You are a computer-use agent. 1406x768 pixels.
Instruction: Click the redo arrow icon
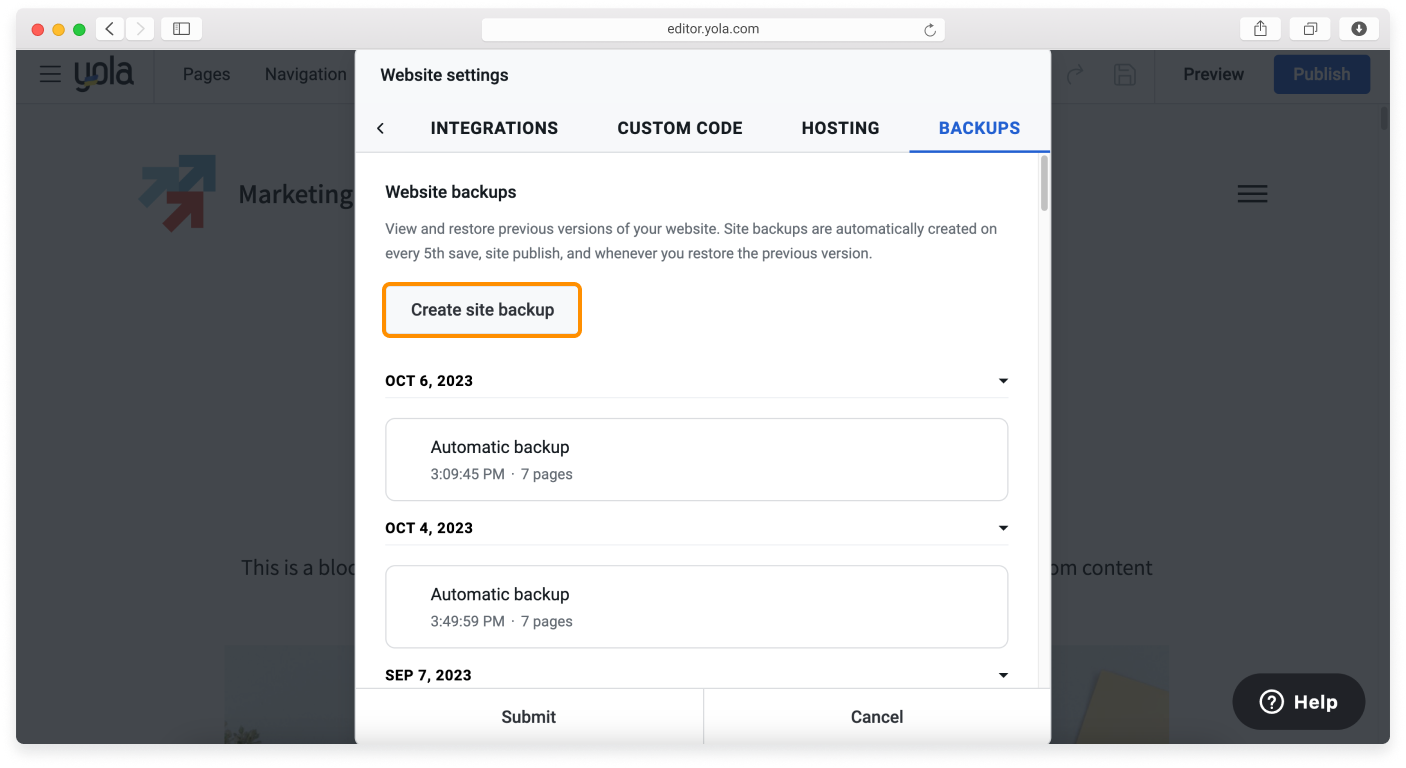tap(1075, 74)
